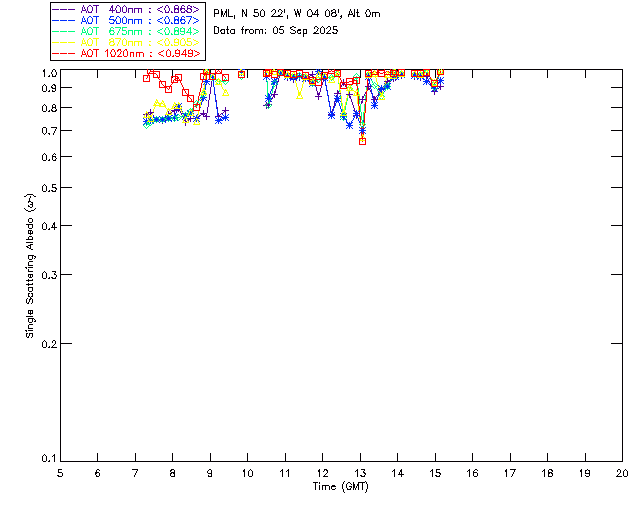Click the Single Scattering Albedo axis label
This screenshot has width=640, height=512.
(x=30, y=265)
